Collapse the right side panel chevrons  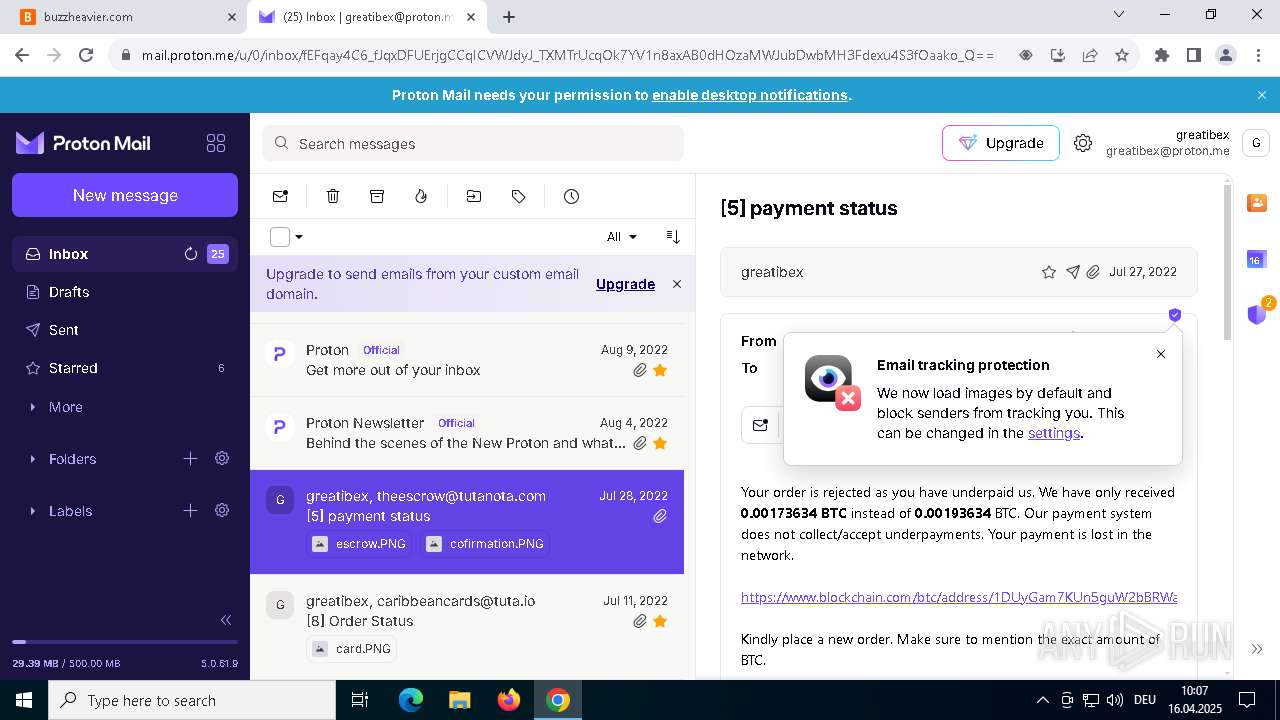[x=1256, y=649]
